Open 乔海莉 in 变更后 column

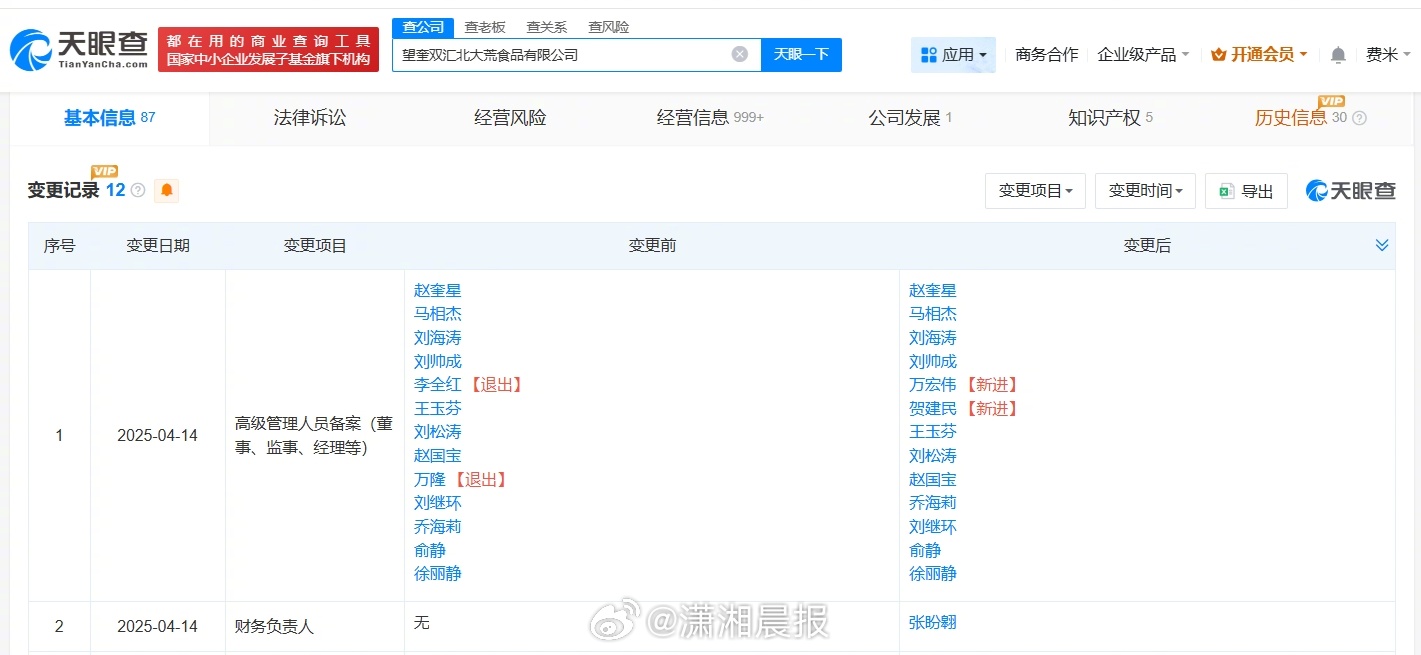[x=933, y=503]
